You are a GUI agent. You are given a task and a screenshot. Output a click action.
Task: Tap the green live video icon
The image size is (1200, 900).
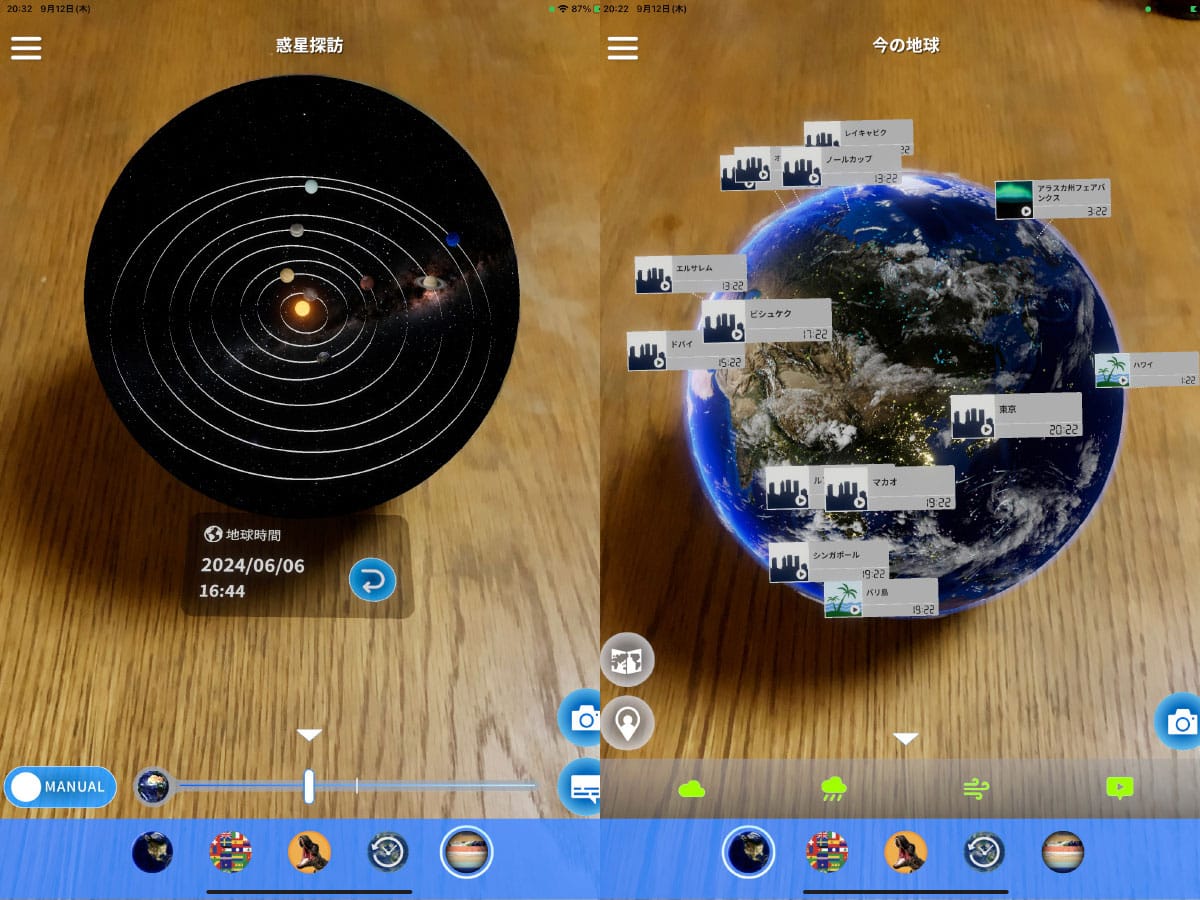coord(1119,788)
